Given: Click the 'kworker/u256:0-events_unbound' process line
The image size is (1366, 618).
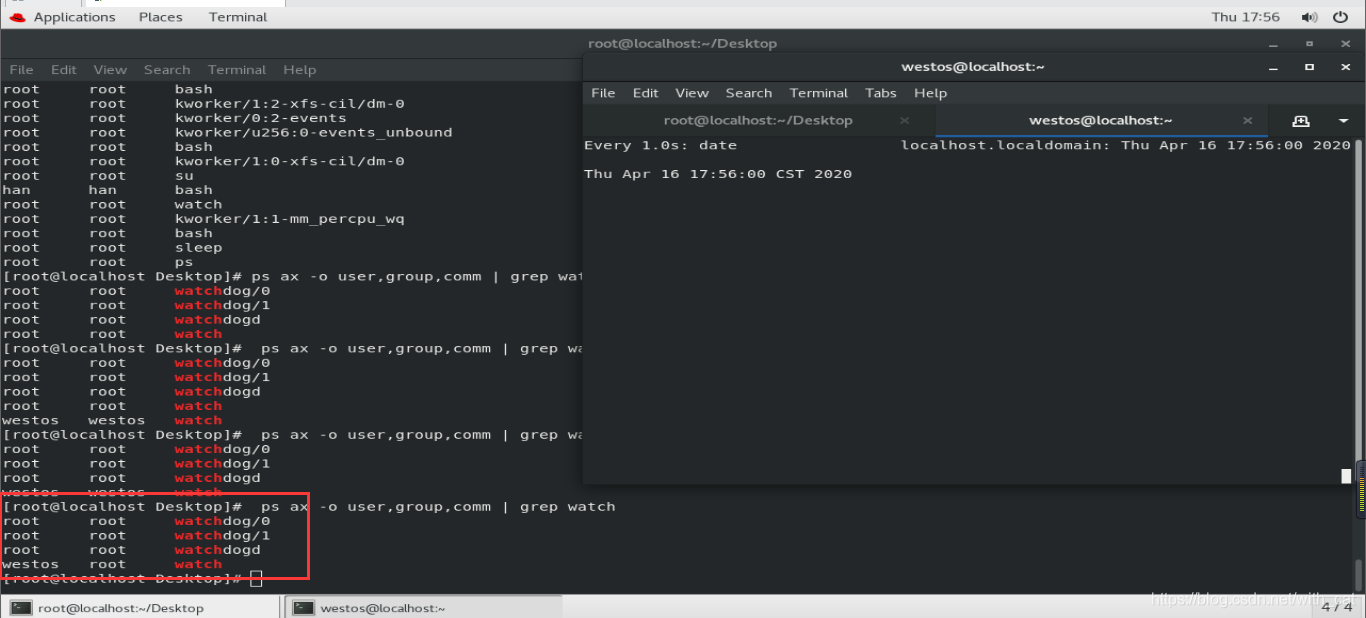Looking at the screenshot, I should tap(227, 132).
